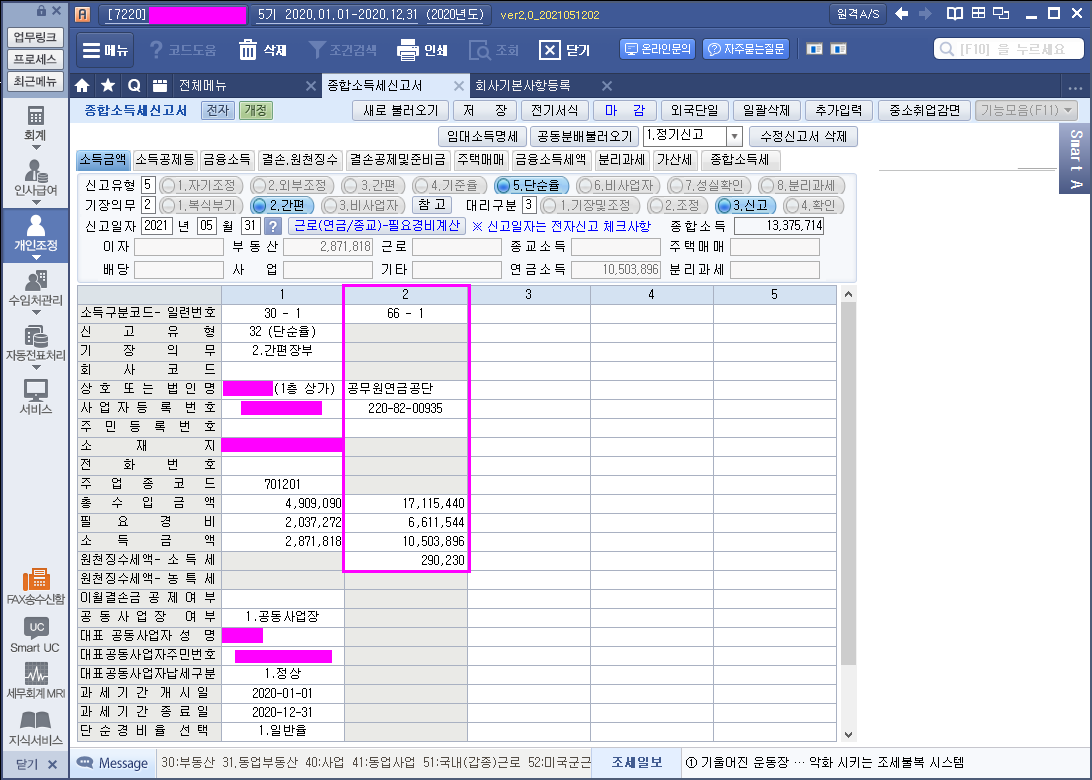The image size is (1092, 780).
Task: Expand arrow under 회계 module
Action: 36,148
